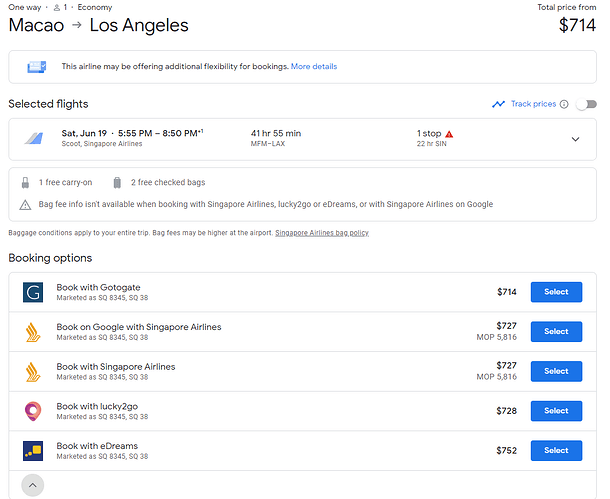Select the Gotogate $714 booking option
This screenshot has height=499, width=610.
click(x=556, y=292)
